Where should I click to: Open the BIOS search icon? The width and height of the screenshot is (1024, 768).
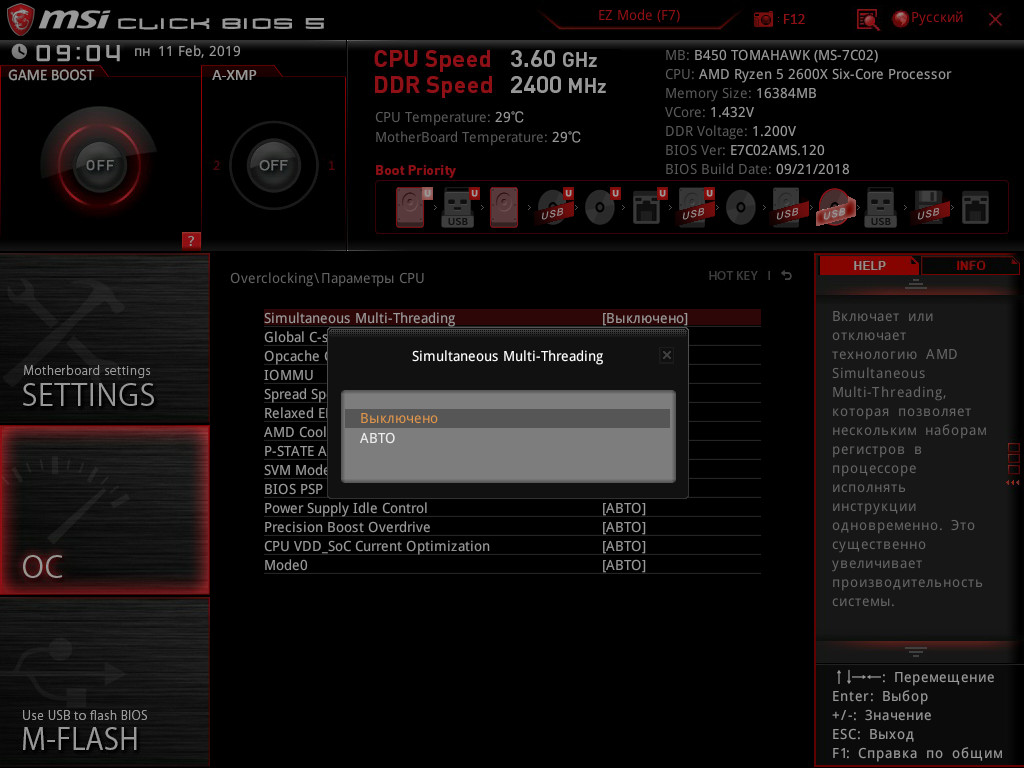[x=867, y=20]
